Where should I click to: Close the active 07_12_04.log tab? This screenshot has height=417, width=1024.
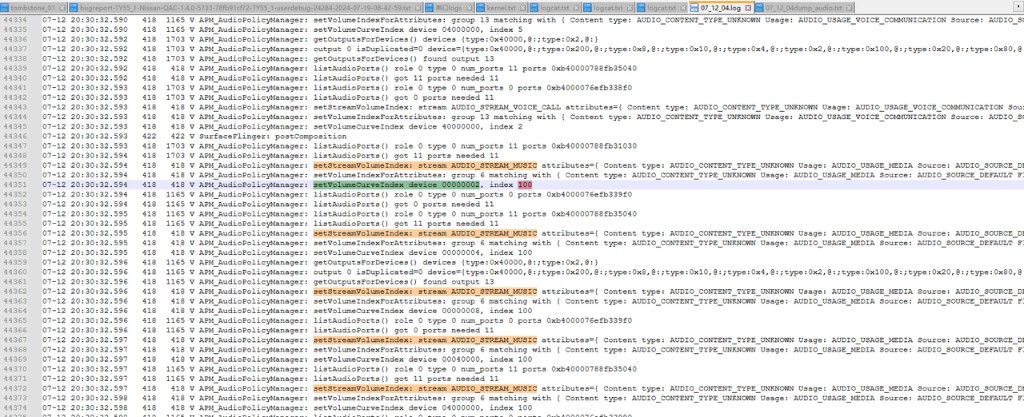click(x=748, y=8)
